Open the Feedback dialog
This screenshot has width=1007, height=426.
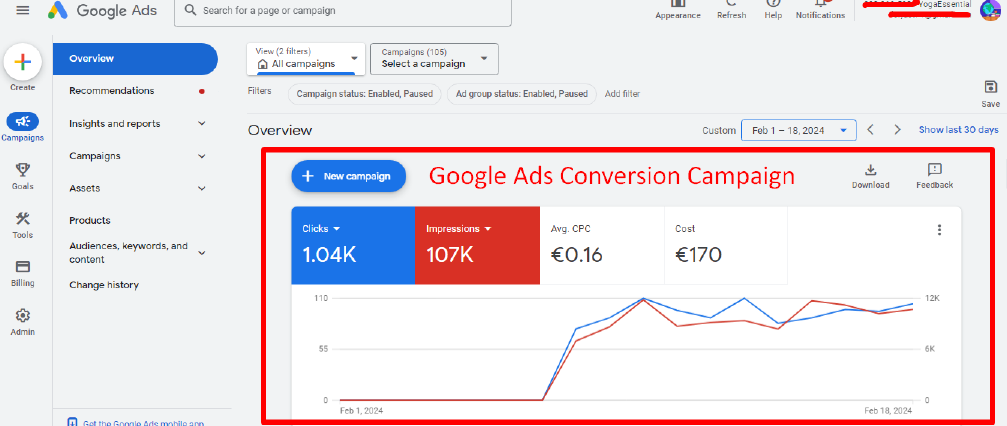pyautogui.click(x=934, y=176)
